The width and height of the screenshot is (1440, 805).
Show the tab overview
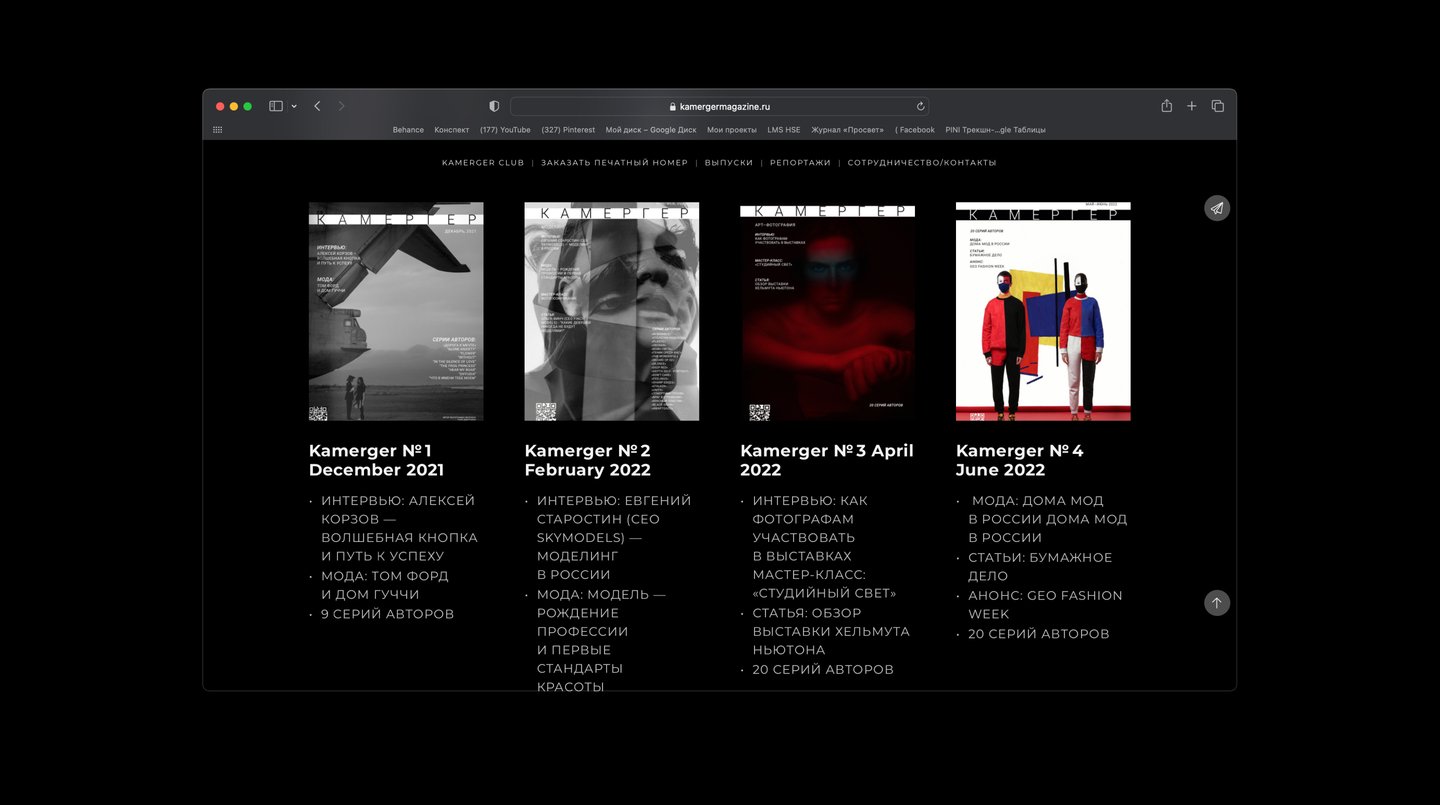coord(1217,106)
